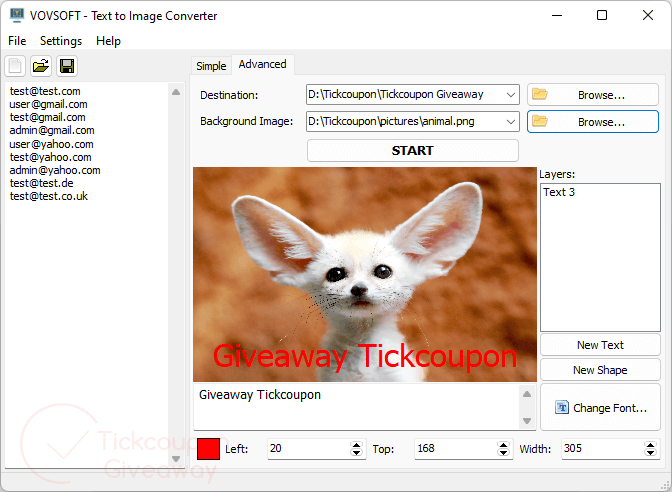Switch to the Simple tab
The image size is (672, 492).
point(211,66)
